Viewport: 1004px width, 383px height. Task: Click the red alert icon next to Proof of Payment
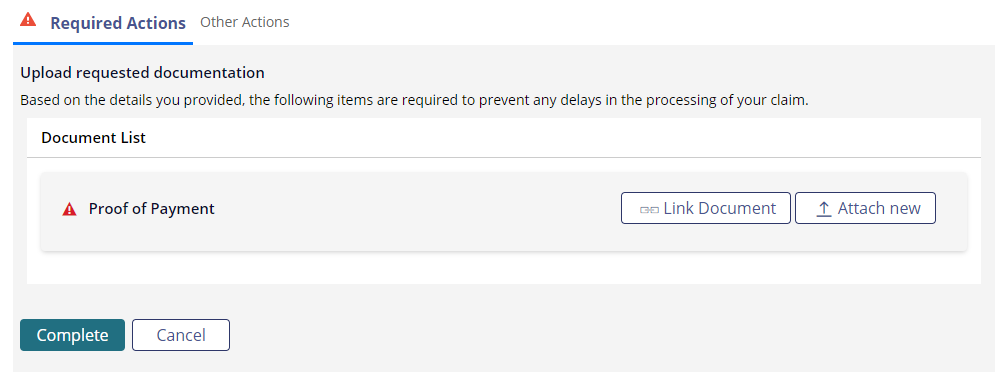point(69,209)
